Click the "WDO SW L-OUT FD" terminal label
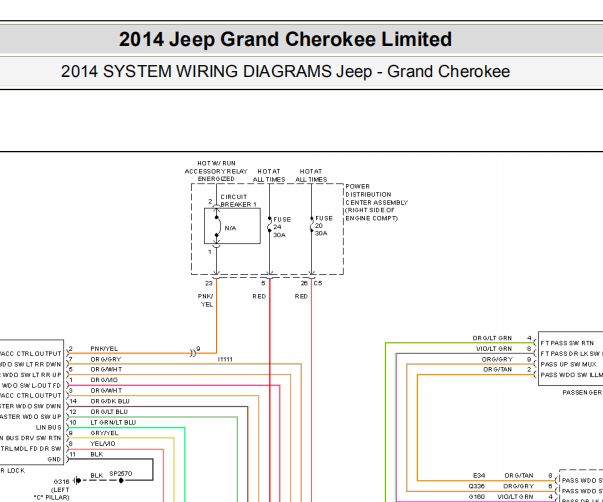Screen dimensions: 603x502 point(32,385)
